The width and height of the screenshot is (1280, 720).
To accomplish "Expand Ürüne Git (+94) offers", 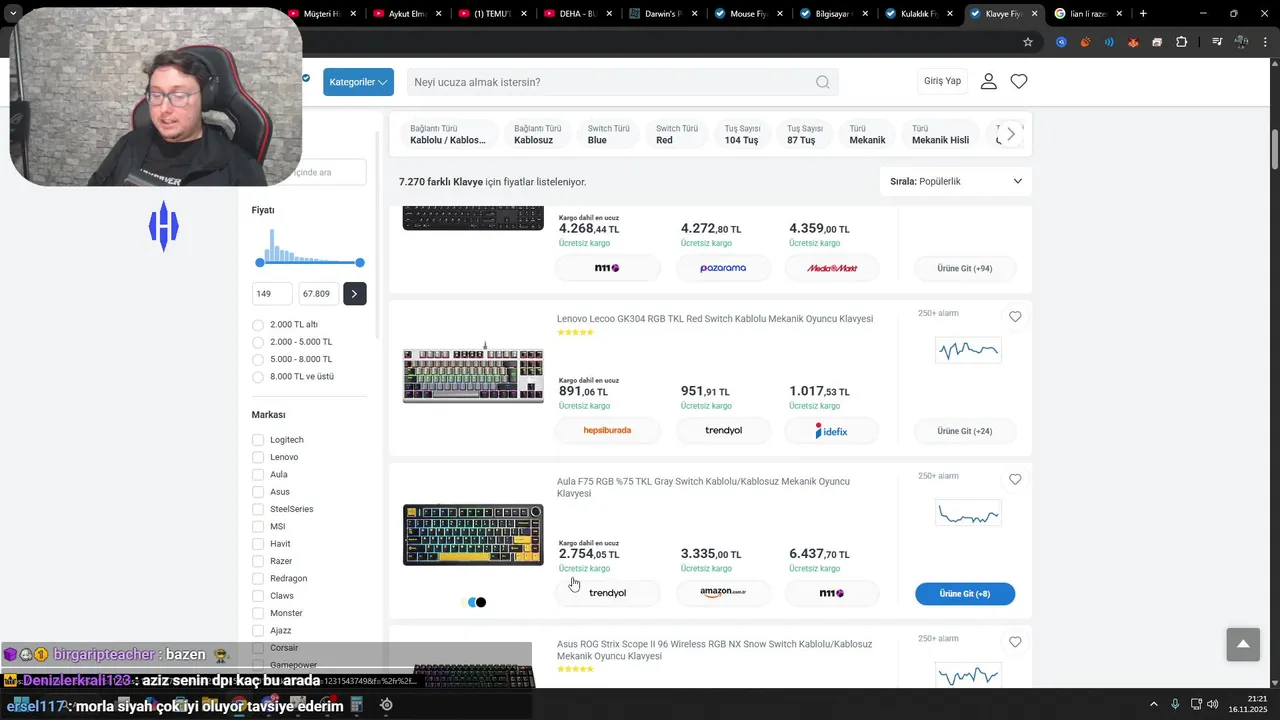I will click(x=965, y=268).
